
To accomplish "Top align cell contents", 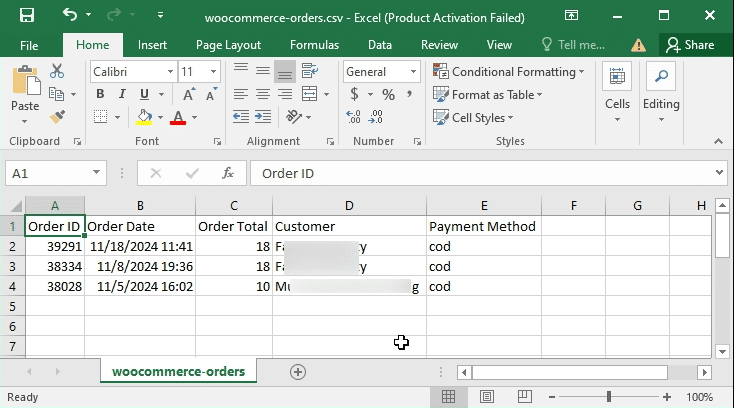I will pyautogui.click(x=241, y=71).
